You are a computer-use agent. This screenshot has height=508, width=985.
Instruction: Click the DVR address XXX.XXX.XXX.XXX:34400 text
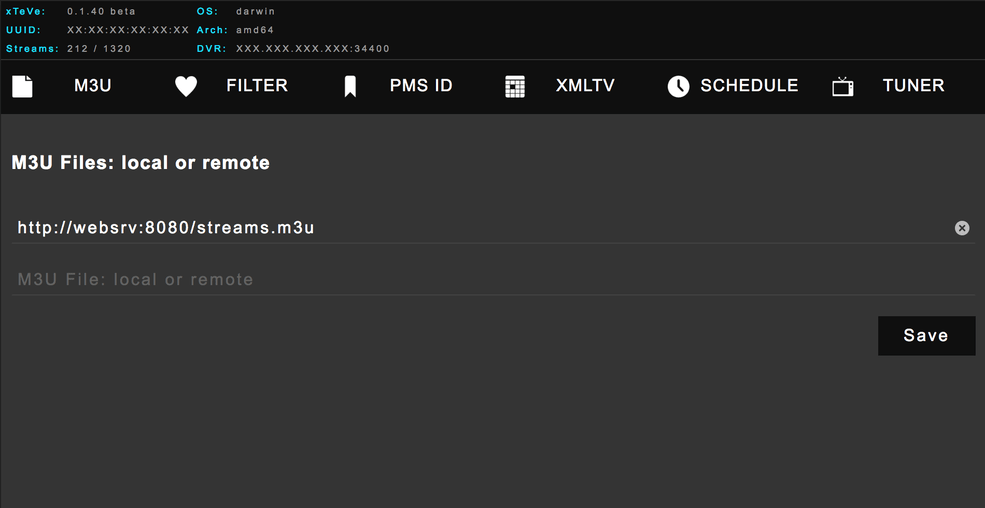click(x=312, y=48)
